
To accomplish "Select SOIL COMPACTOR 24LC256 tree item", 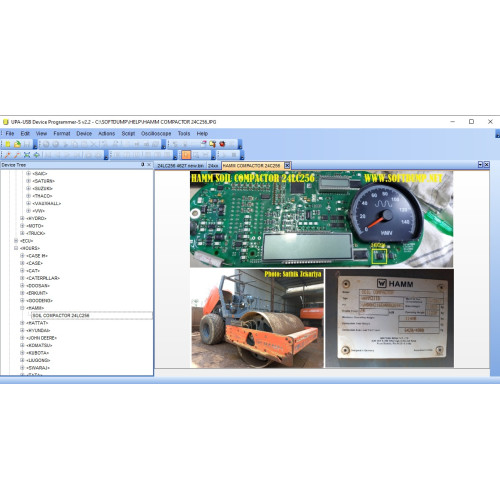I will coord(61,315).
